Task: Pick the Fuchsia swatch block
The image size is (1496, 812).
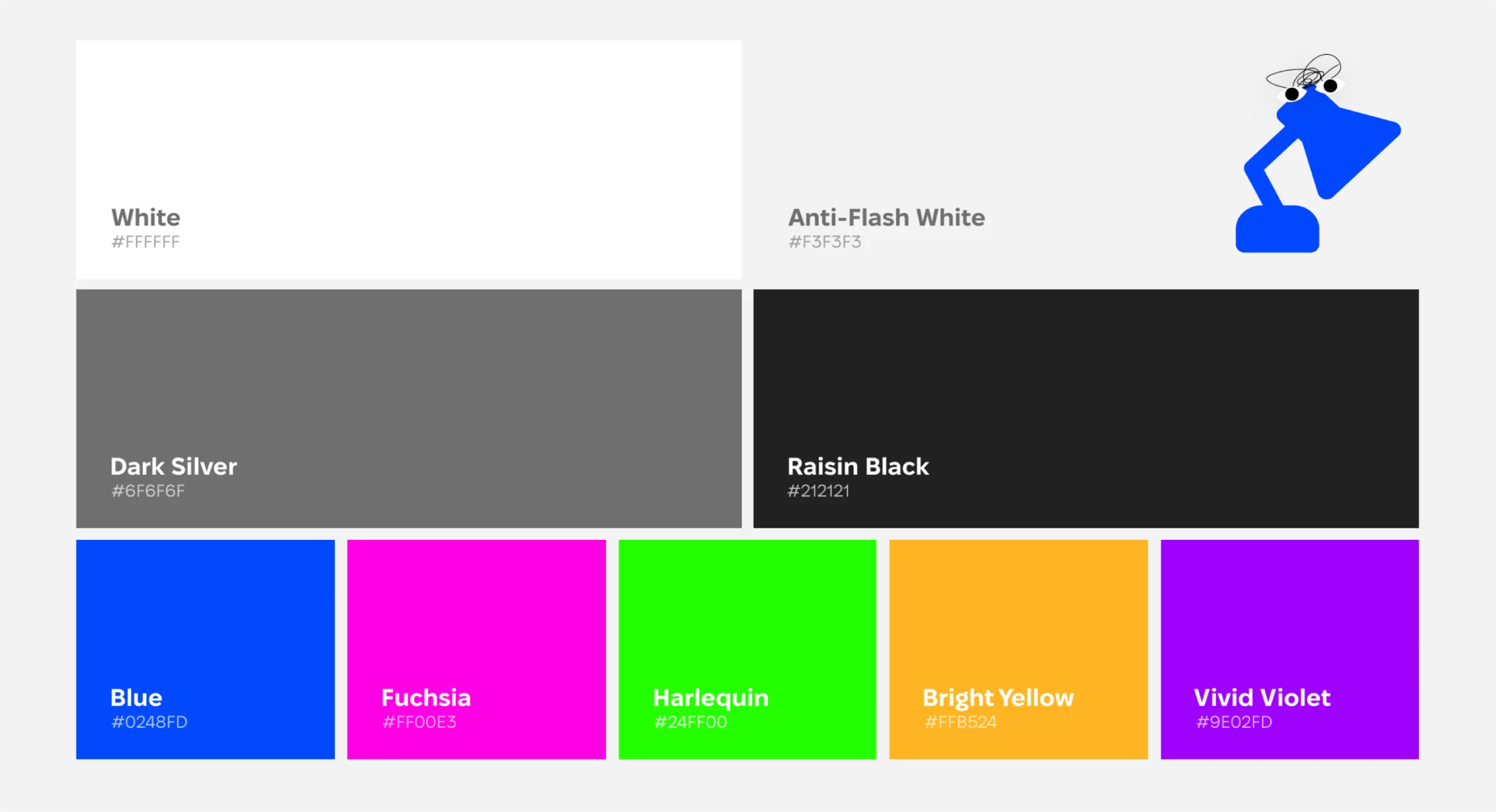Action: 476,649
